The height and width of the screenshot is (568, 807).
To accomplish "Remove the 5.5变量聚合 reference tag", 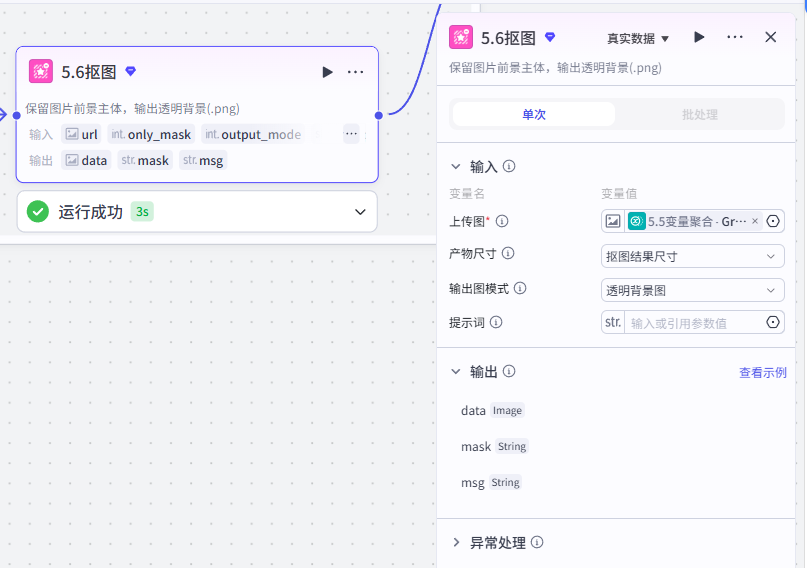I will click(x=755, y=221).
